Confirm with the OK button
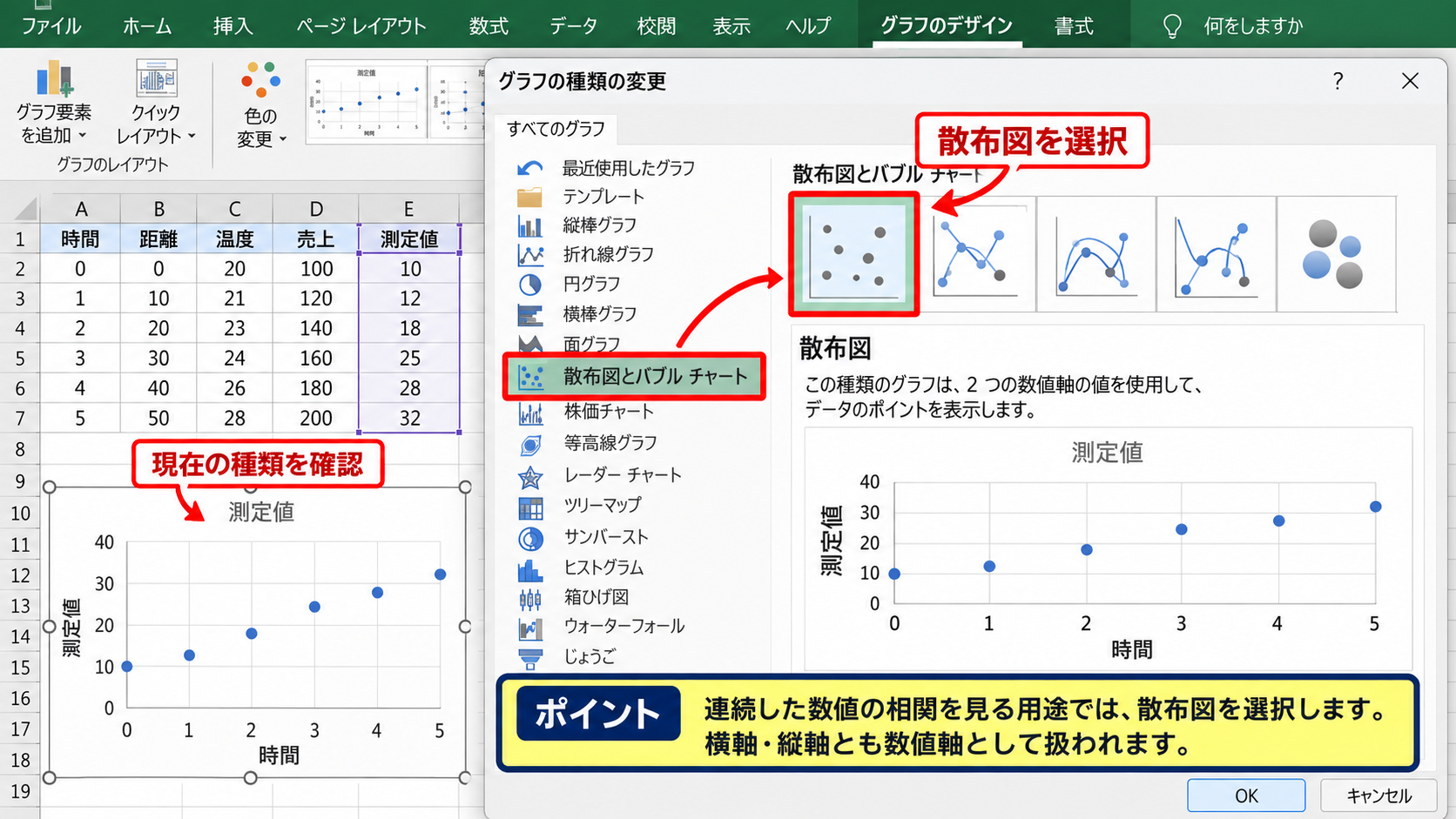Screen dimensions: 1456x819 tap(1246, 796)
